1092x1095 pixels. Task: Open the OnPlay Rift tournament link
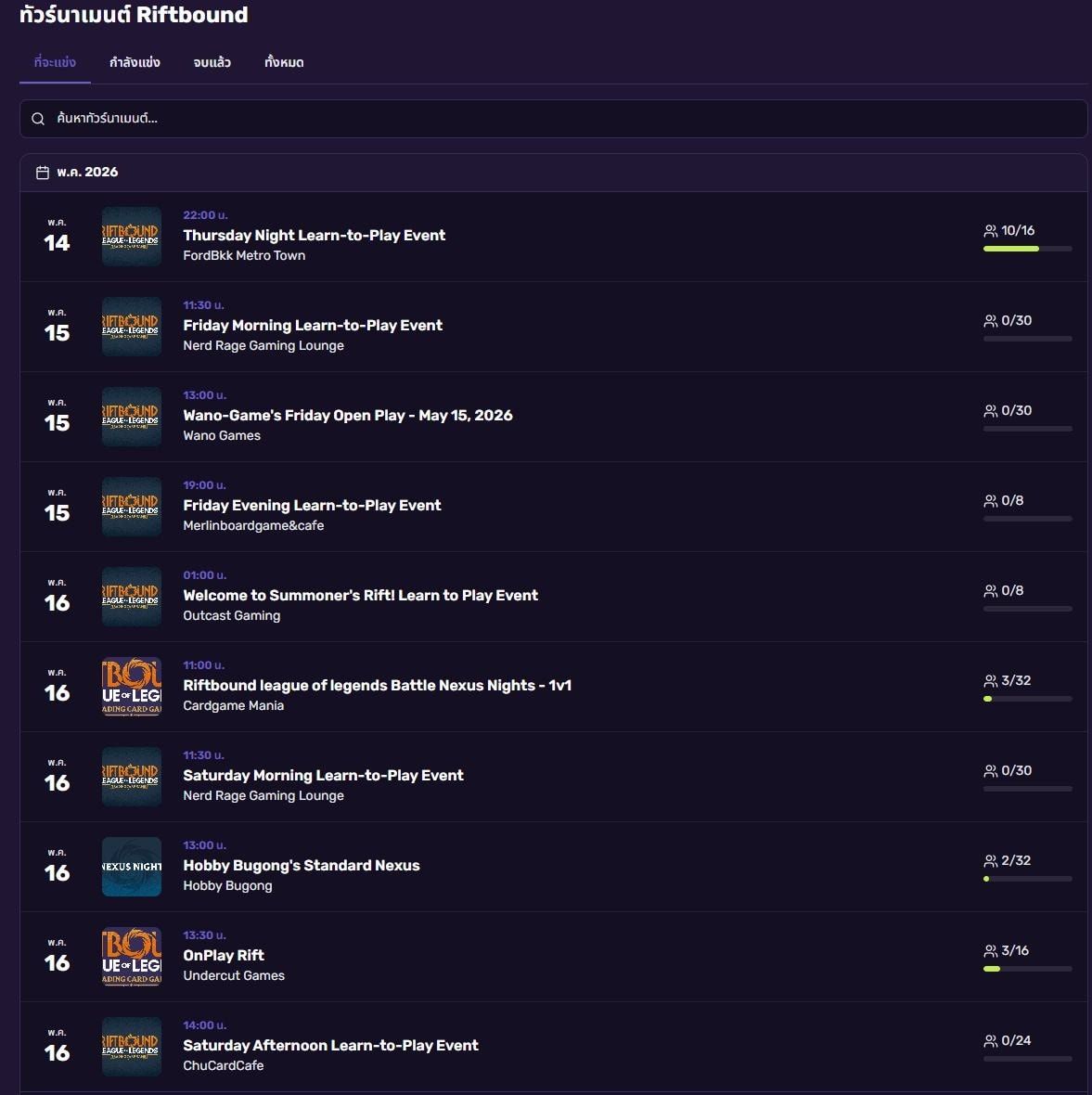pyautogui.click(x=224, y=956)
